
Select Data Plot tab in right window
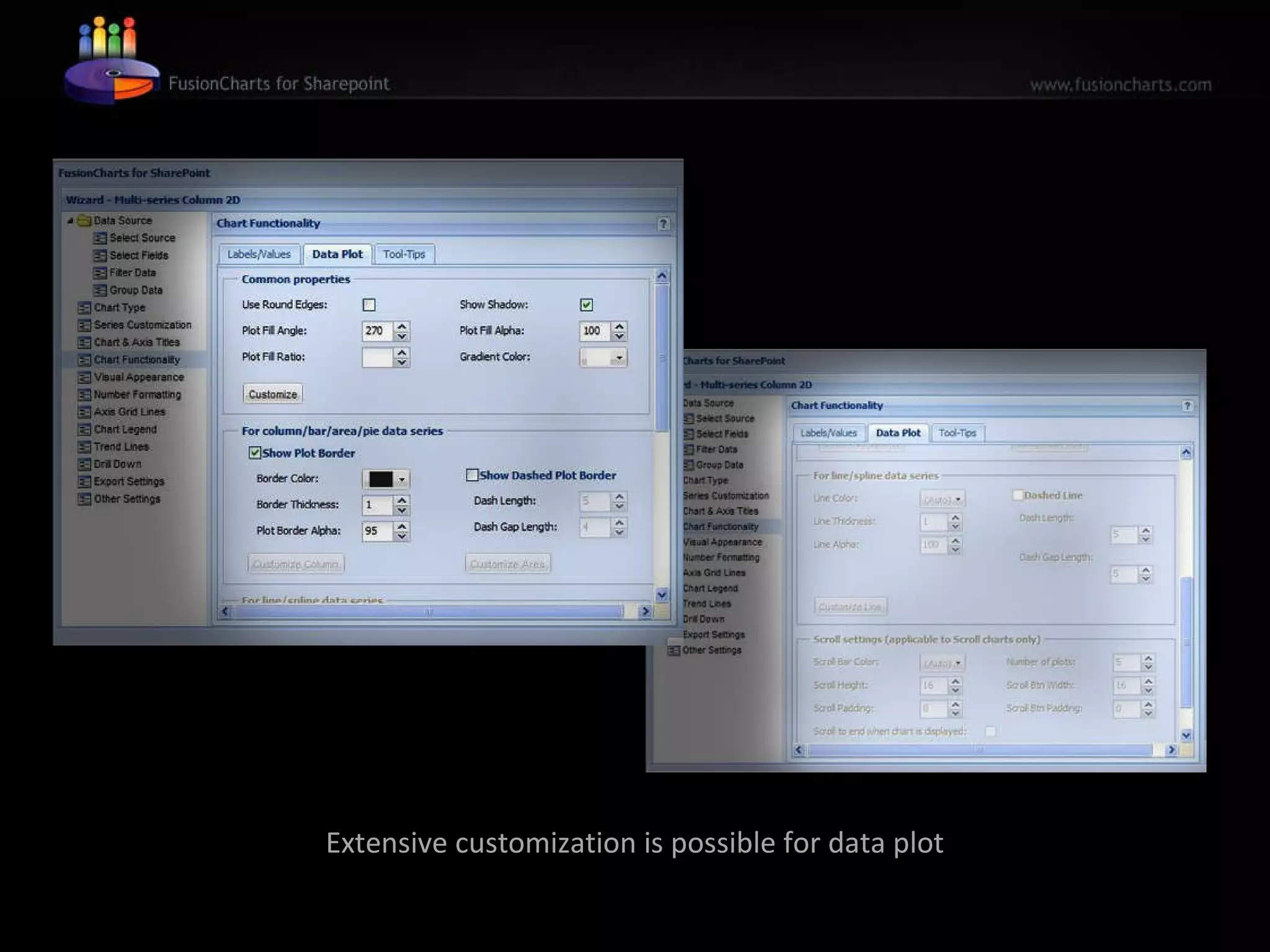(898, 433)
